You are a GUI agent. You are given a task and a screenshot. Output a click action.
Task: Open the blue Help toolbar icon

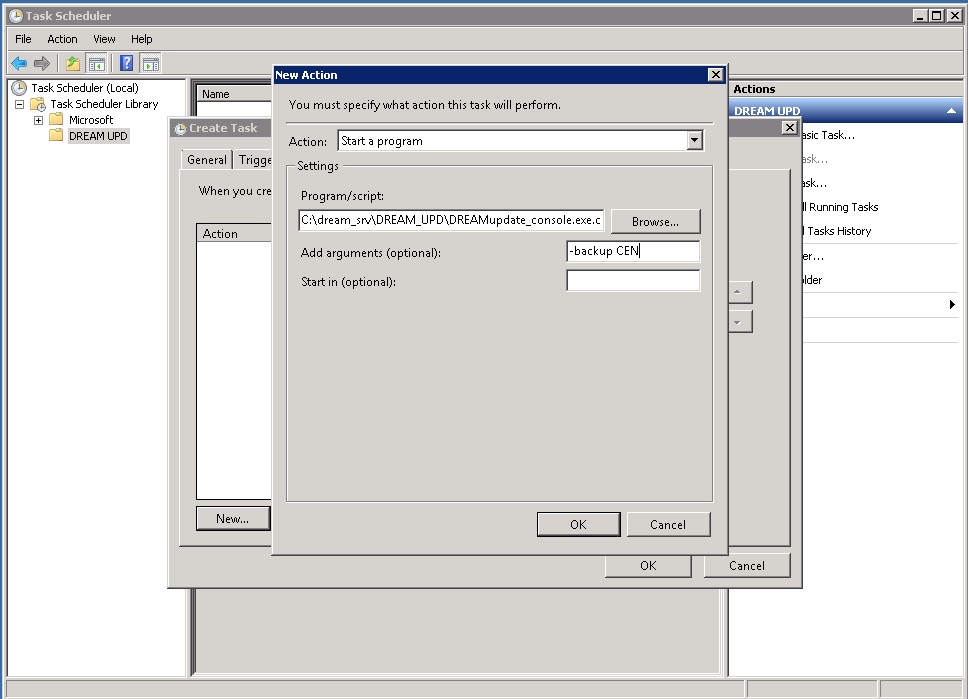click(x=127, y=63)
